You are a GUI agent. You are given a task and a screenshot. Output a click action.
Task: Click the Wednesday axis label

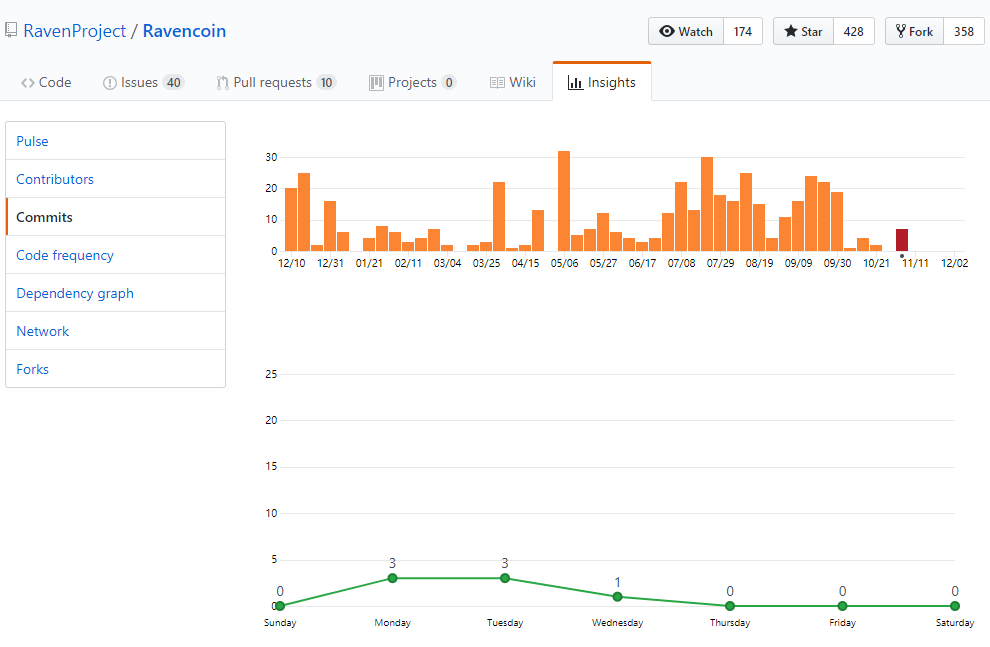click(x=617, y=623)
